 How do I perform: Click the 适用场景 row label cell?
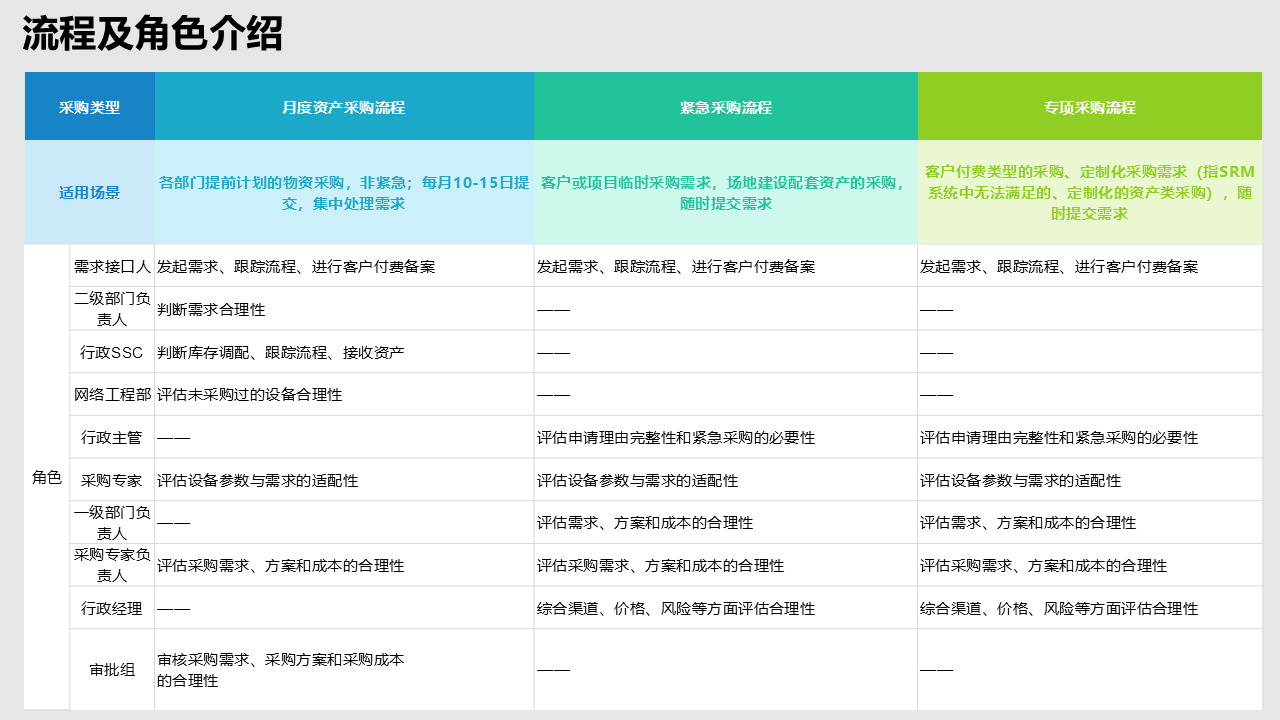point(89,193)
